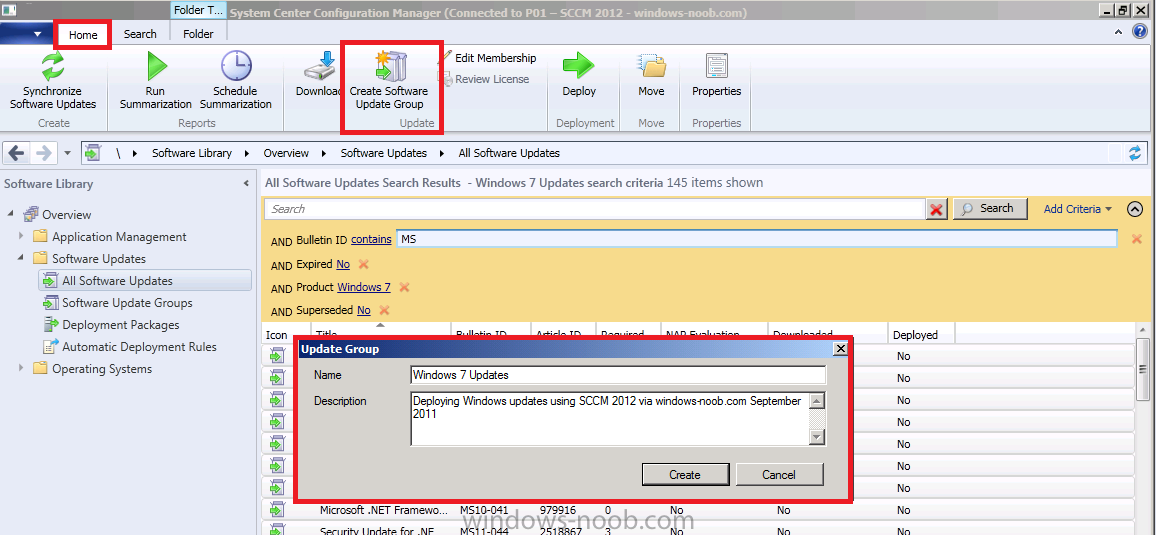Click the Software Library breadcrumb
The width and height of the screenshot is (1156, 535).
click(192, 153)
